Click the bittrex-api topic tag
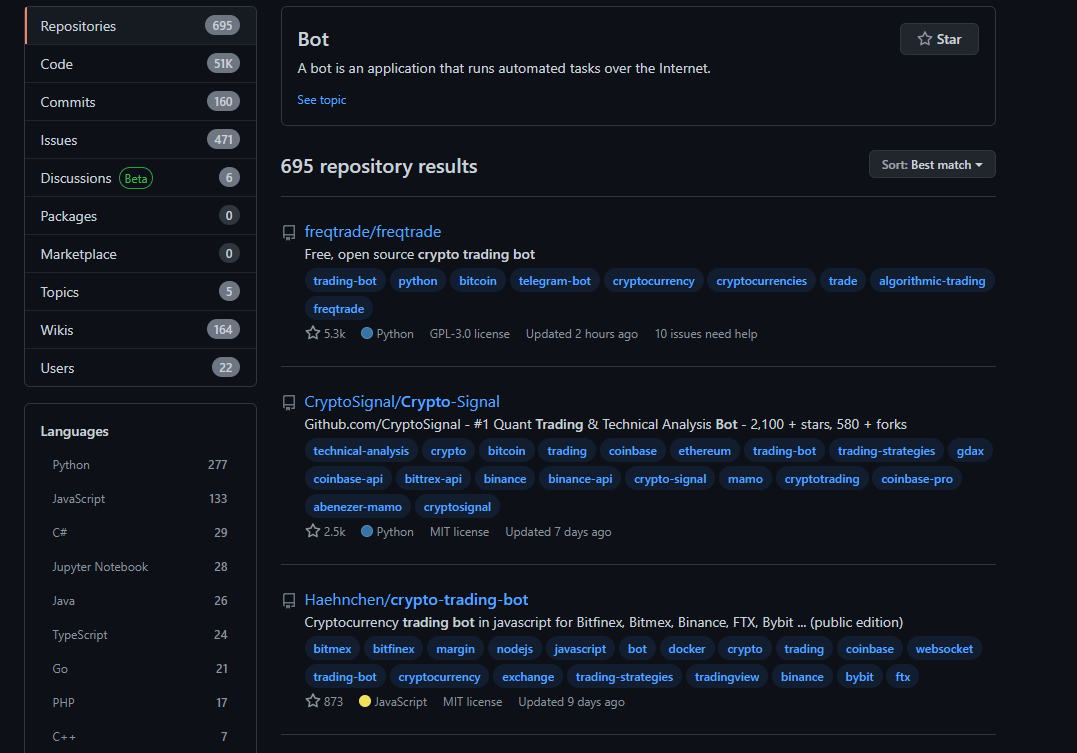Screen dimensions: 1077x753 click(x=433, y=479)
